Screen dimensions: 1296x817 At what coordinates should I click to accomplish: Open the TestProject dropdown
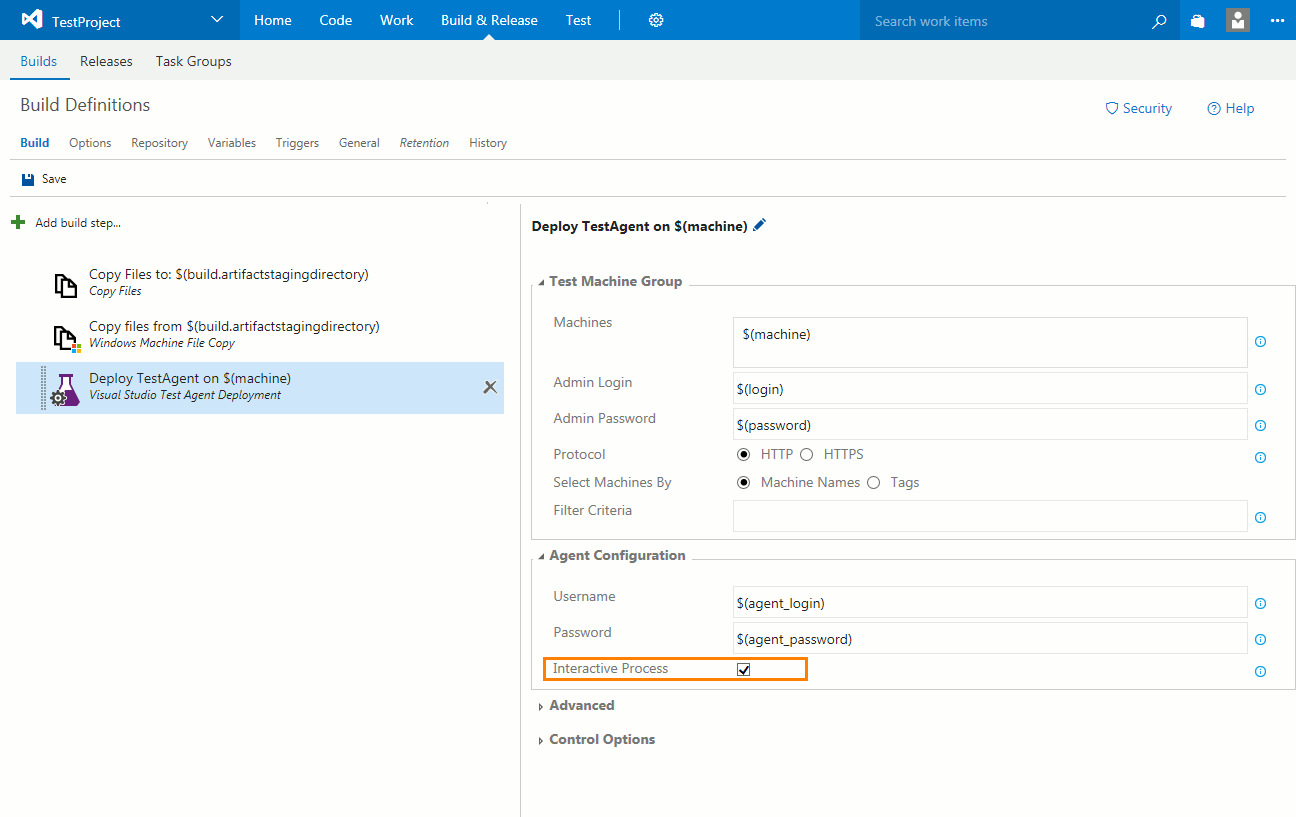[218, 20]
